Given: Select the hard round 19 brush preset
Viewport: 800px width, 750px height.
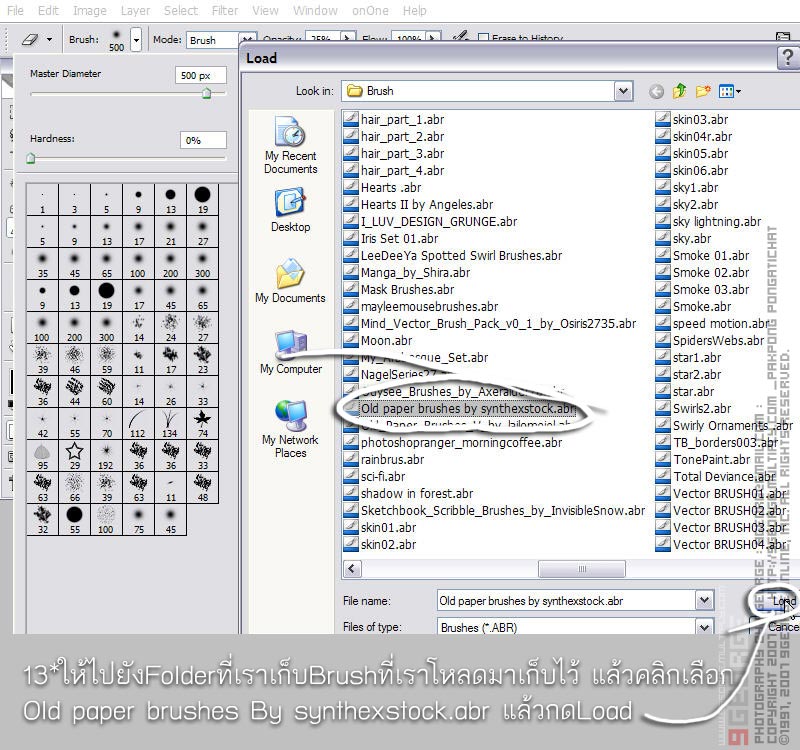Looking at the screenshot, I should (202, 199).
